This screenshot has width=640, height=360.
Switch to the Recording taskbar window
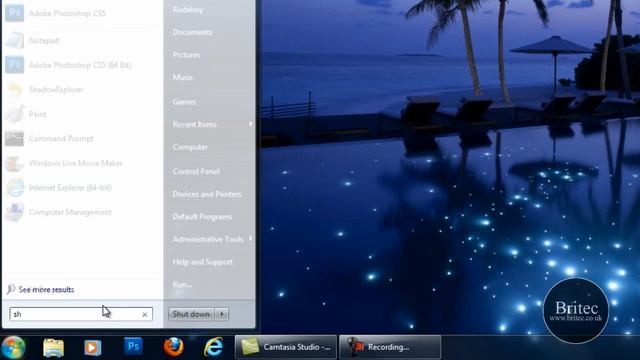[x=390, y=347]
